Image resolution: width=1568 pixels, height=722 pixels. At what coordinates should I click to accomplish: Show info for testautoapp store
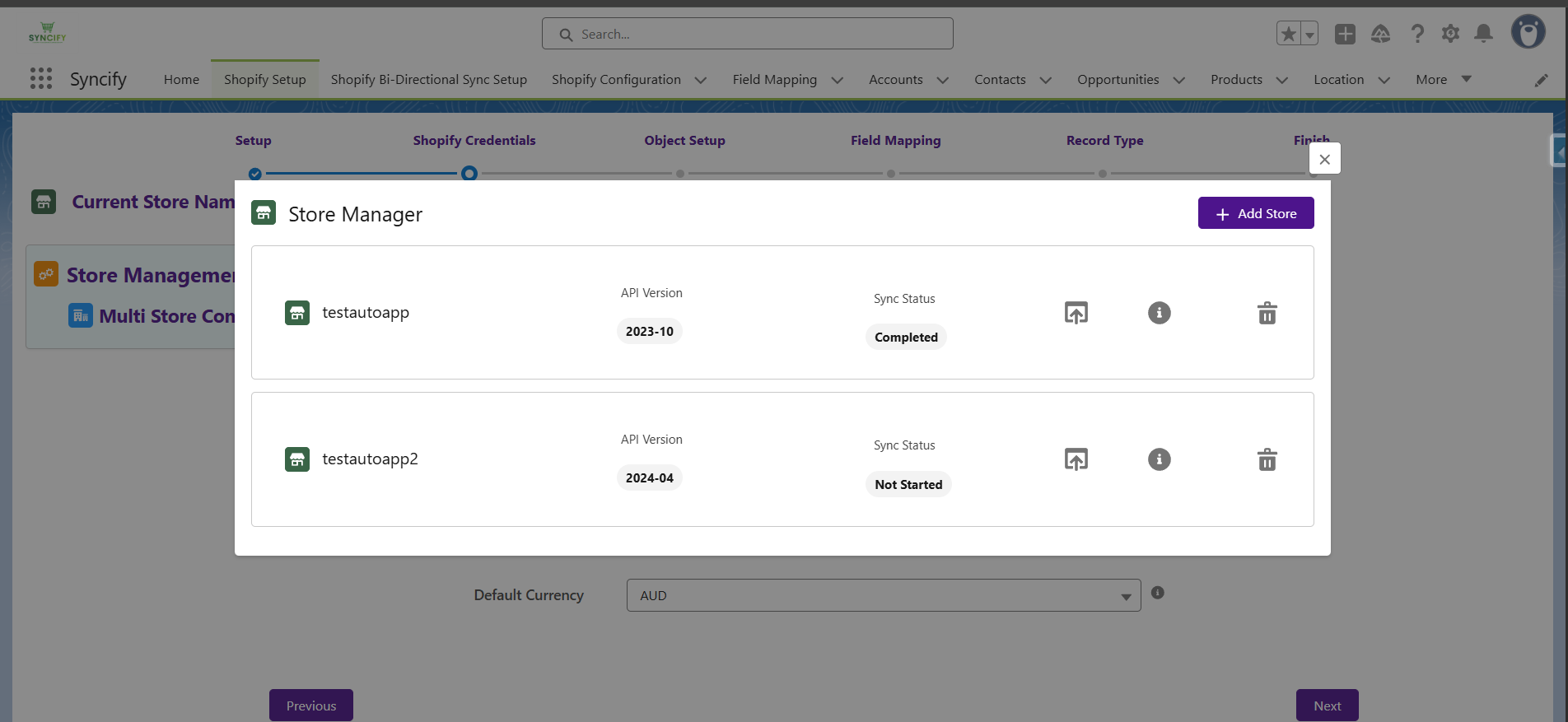(1160, 313)
